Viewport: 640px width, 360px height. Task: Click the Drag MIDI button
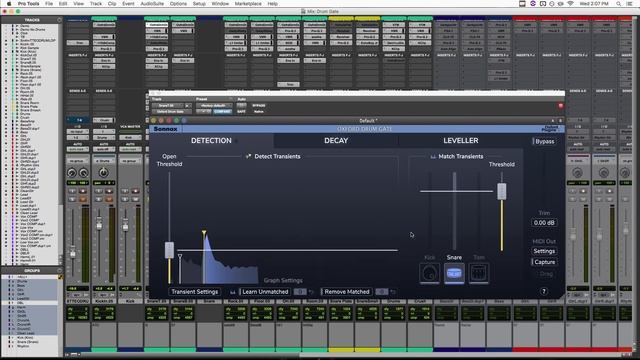(x=546, y=274)
